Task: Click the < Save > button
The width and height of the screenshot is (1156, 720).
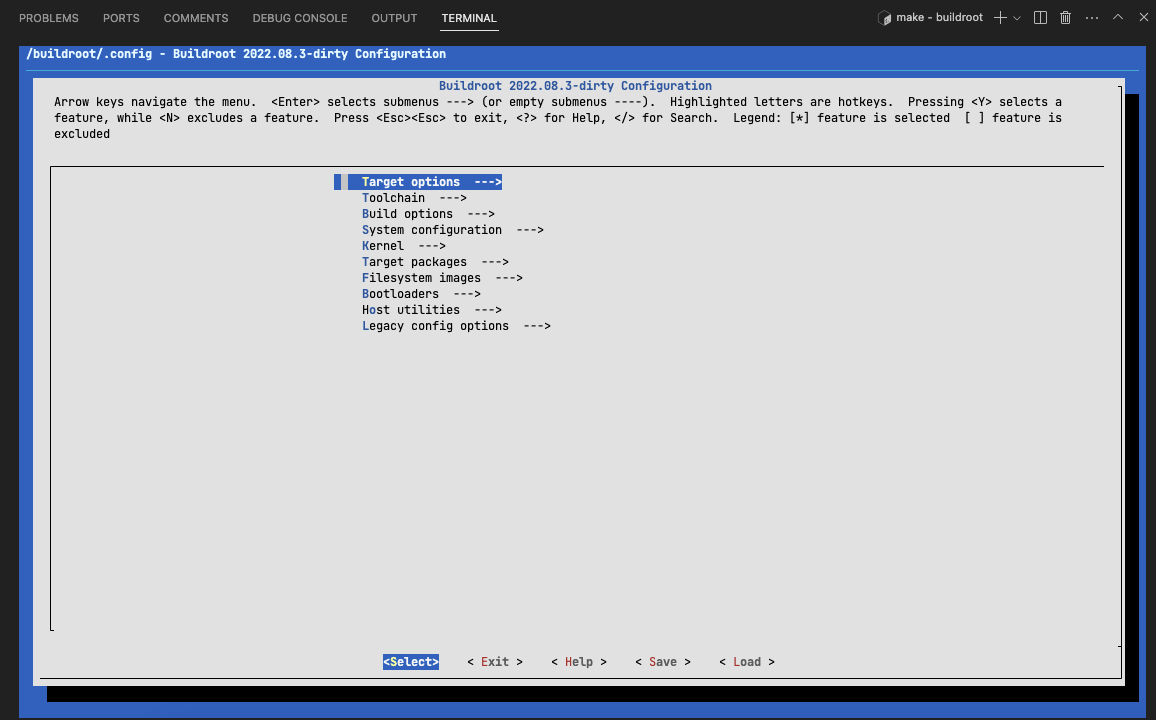Action: (x=663, y=662)
